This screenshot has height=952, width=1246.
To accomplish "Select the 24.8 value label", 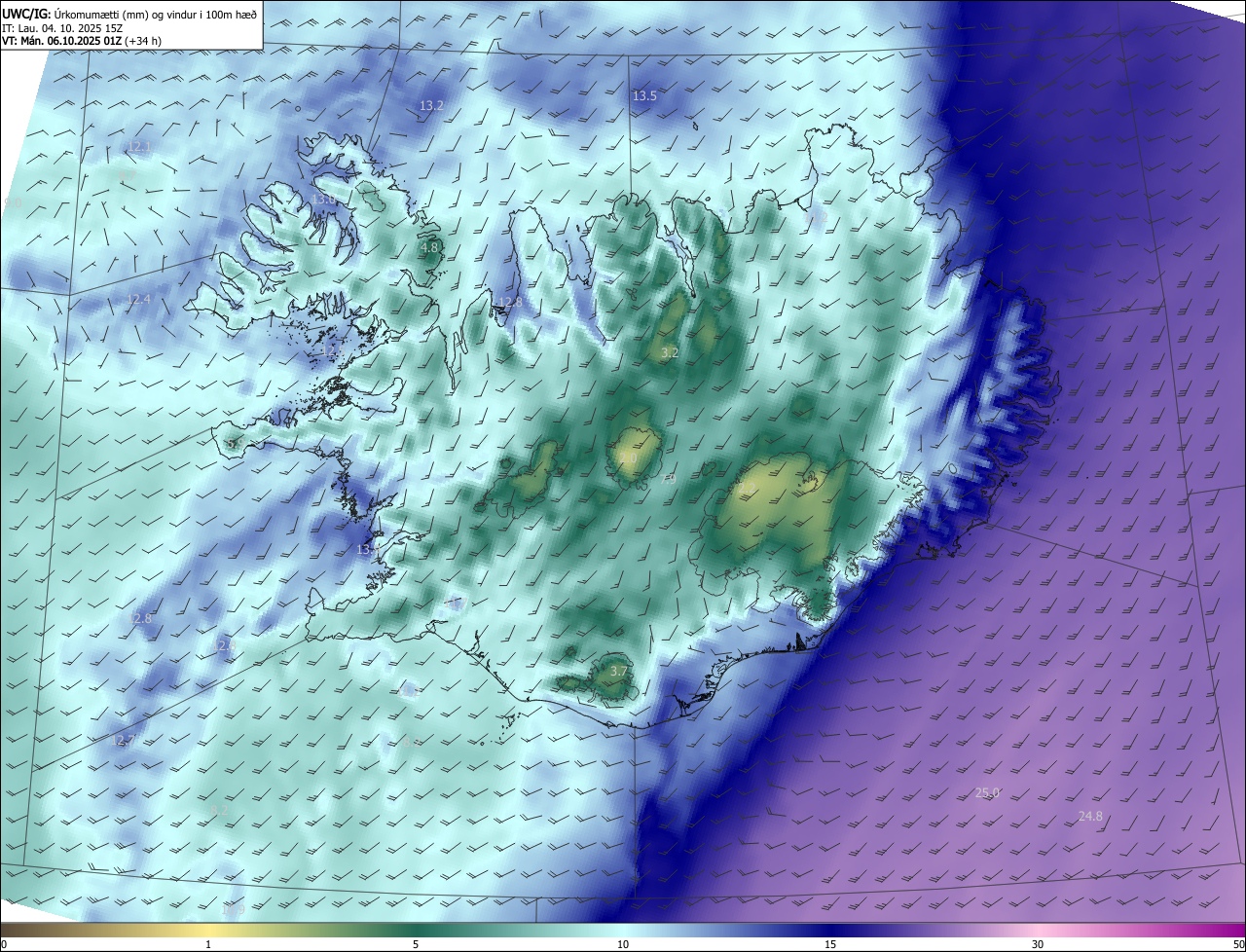I will pos(1090,816).
